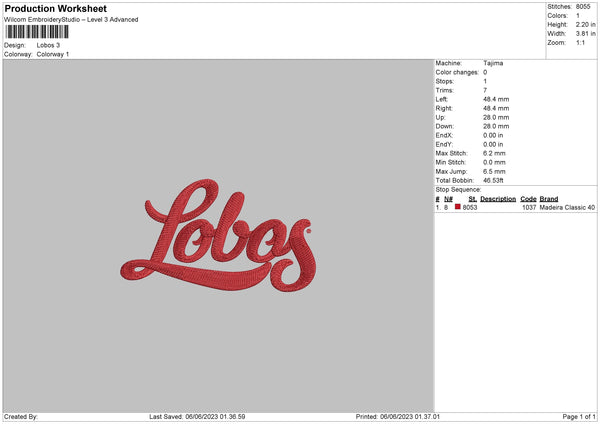
Task: Click the design name Lobos 3
Action: [x=48, y=45]
